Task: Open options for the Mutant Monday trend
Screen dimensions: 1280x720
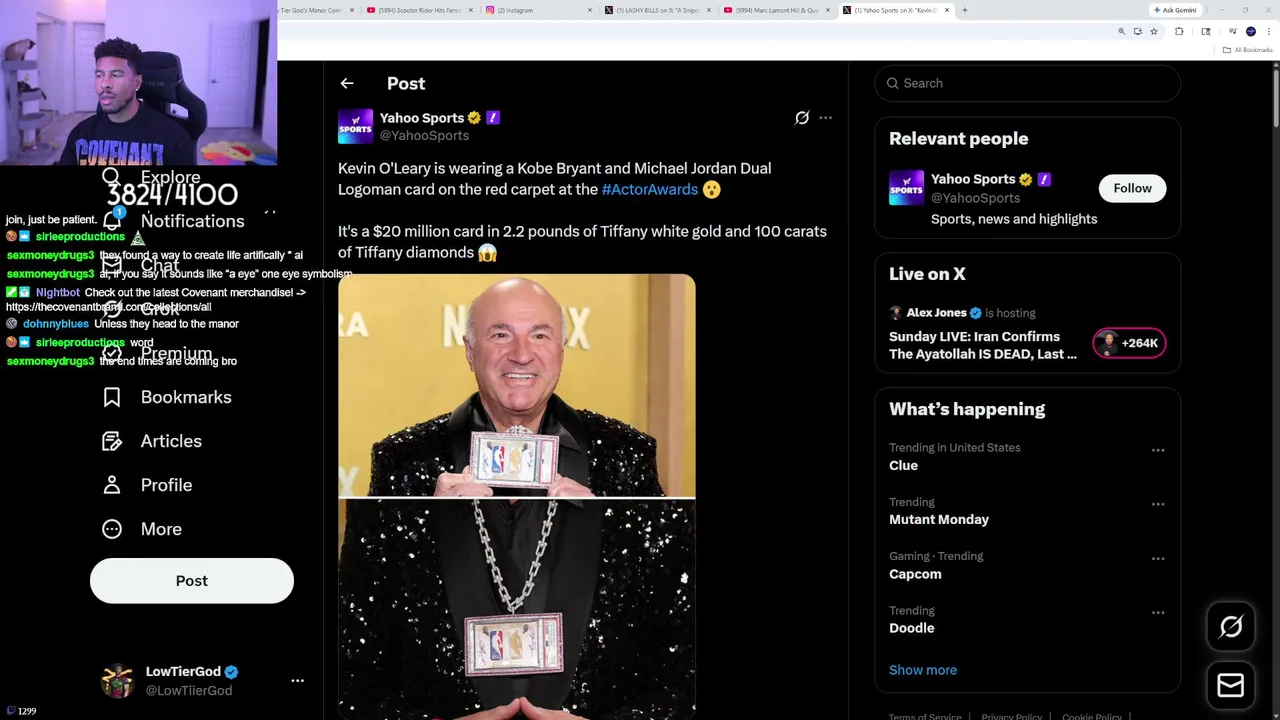Action: (1158, 504)
